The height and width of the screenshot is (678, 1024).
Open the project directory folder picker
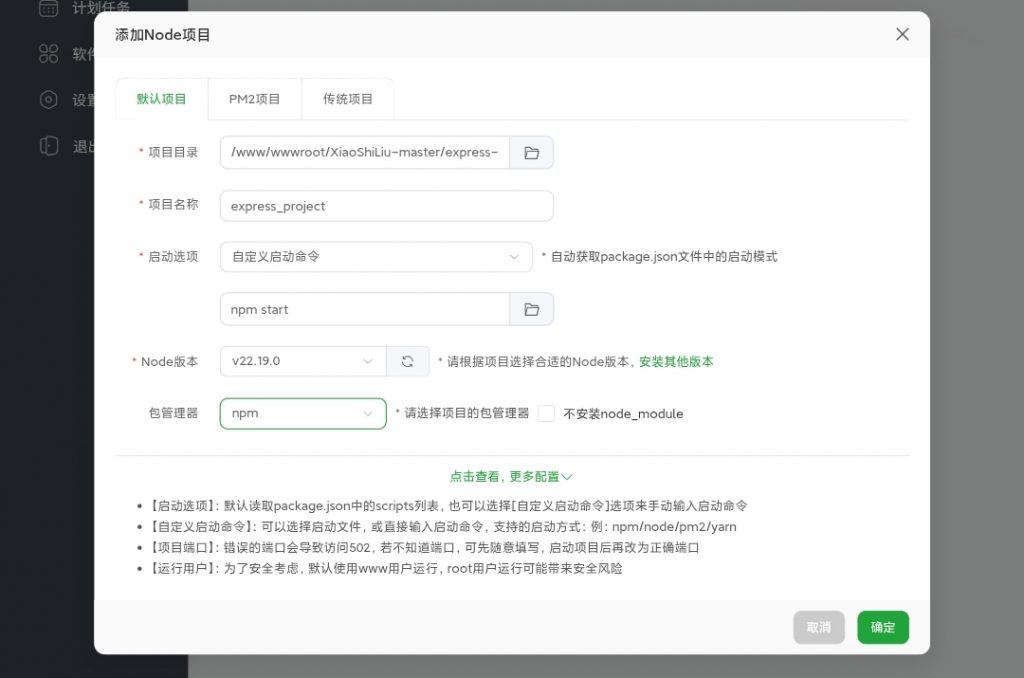point(532,153)
